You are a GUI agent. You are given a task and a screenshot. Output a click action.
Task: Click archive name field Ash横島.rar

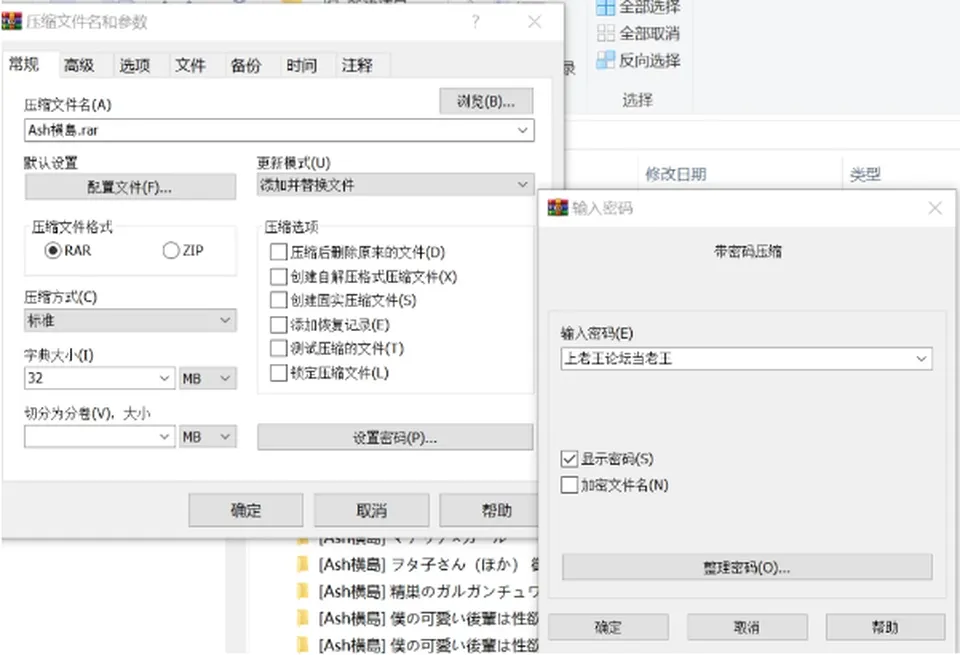[279, 130]
